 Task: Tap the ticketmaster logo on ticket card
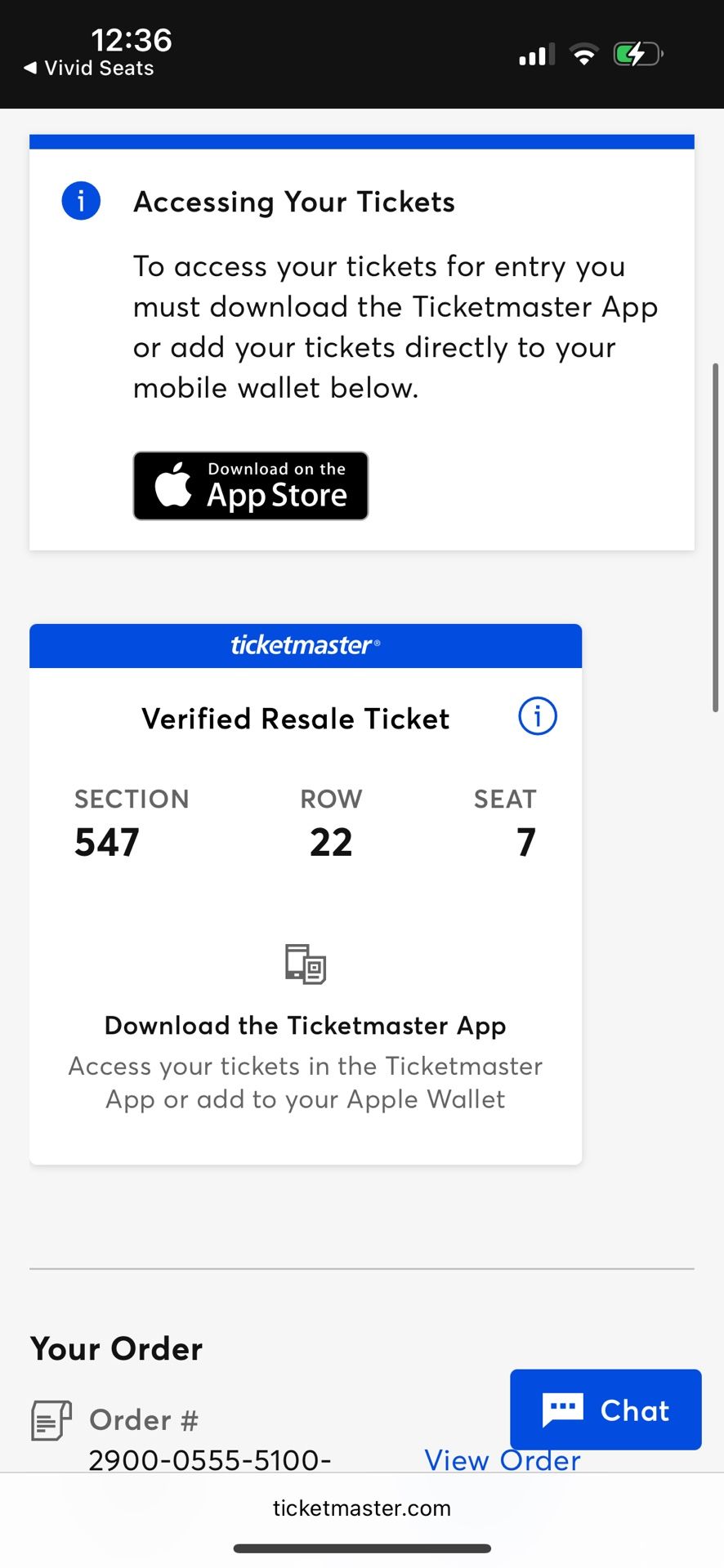click(305, 645)
